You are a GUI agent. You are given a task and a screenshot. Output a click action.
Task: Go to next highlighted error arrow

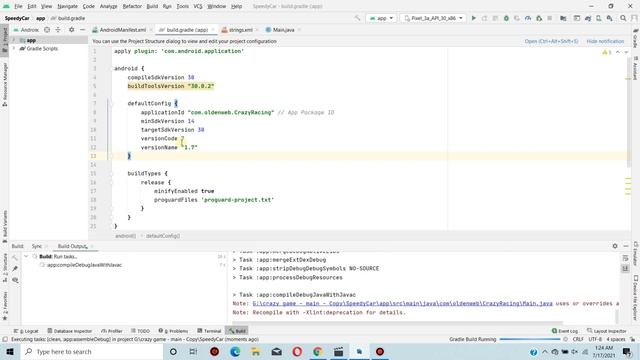(626, 52)
